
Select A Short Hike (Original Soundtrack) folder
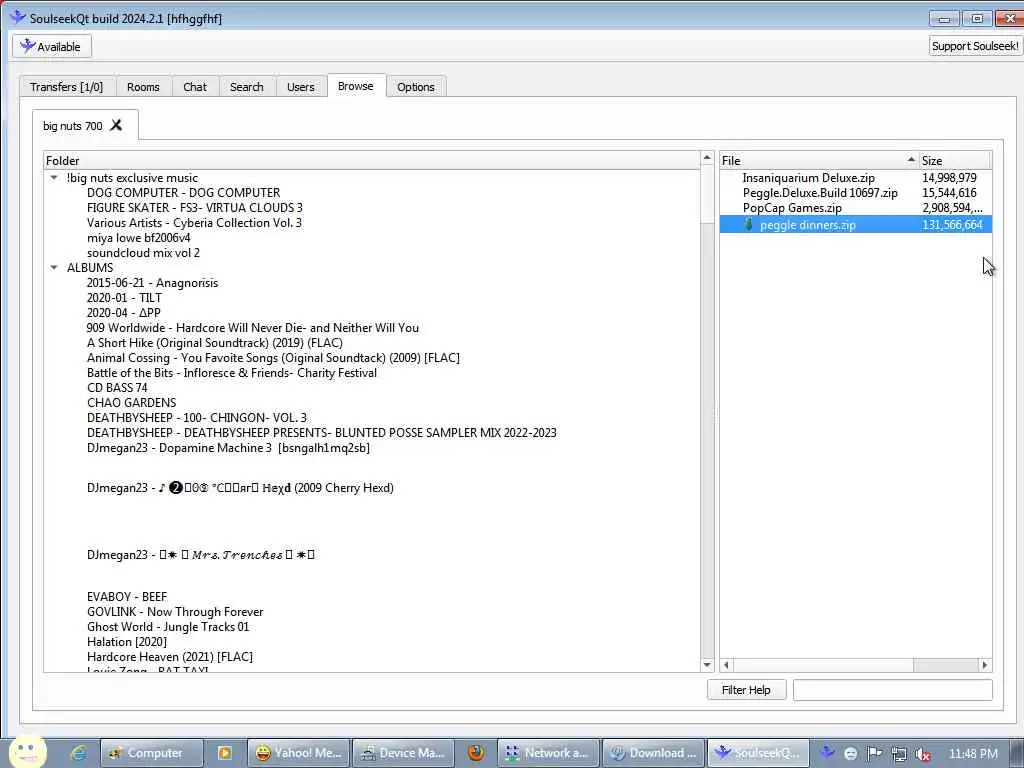214,343
